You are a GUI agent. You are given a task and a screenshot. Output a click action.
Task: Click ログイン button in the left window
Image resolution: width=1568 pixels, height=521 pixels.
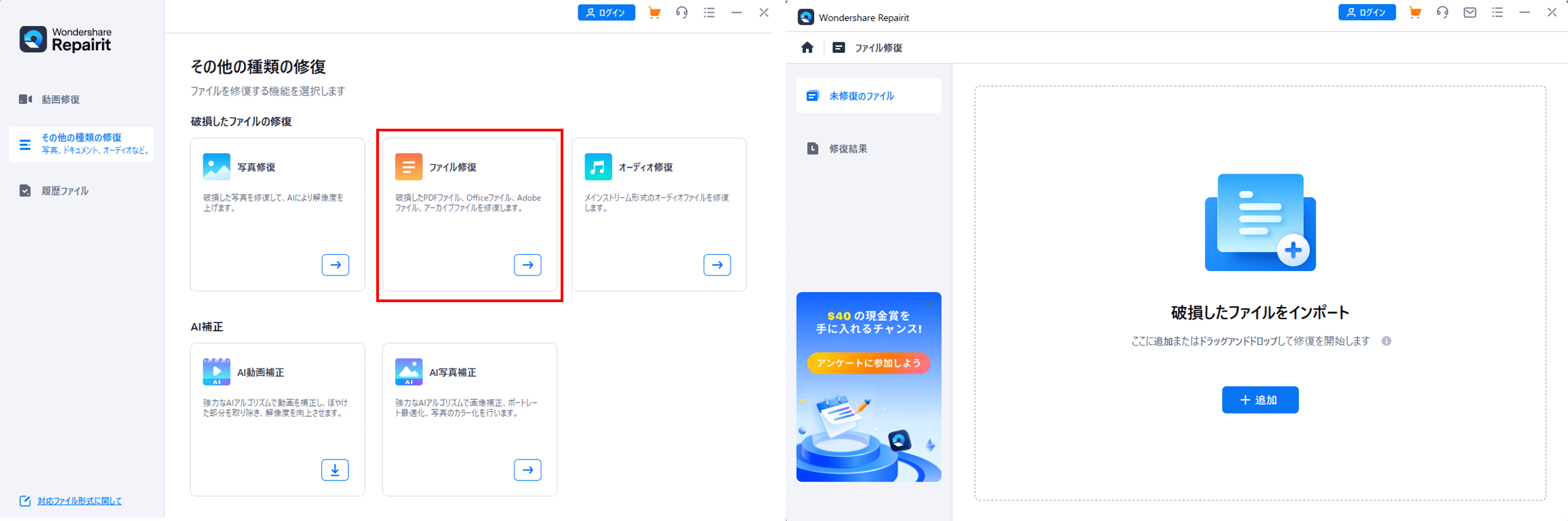pyautogui.click(x=606, y=13)
